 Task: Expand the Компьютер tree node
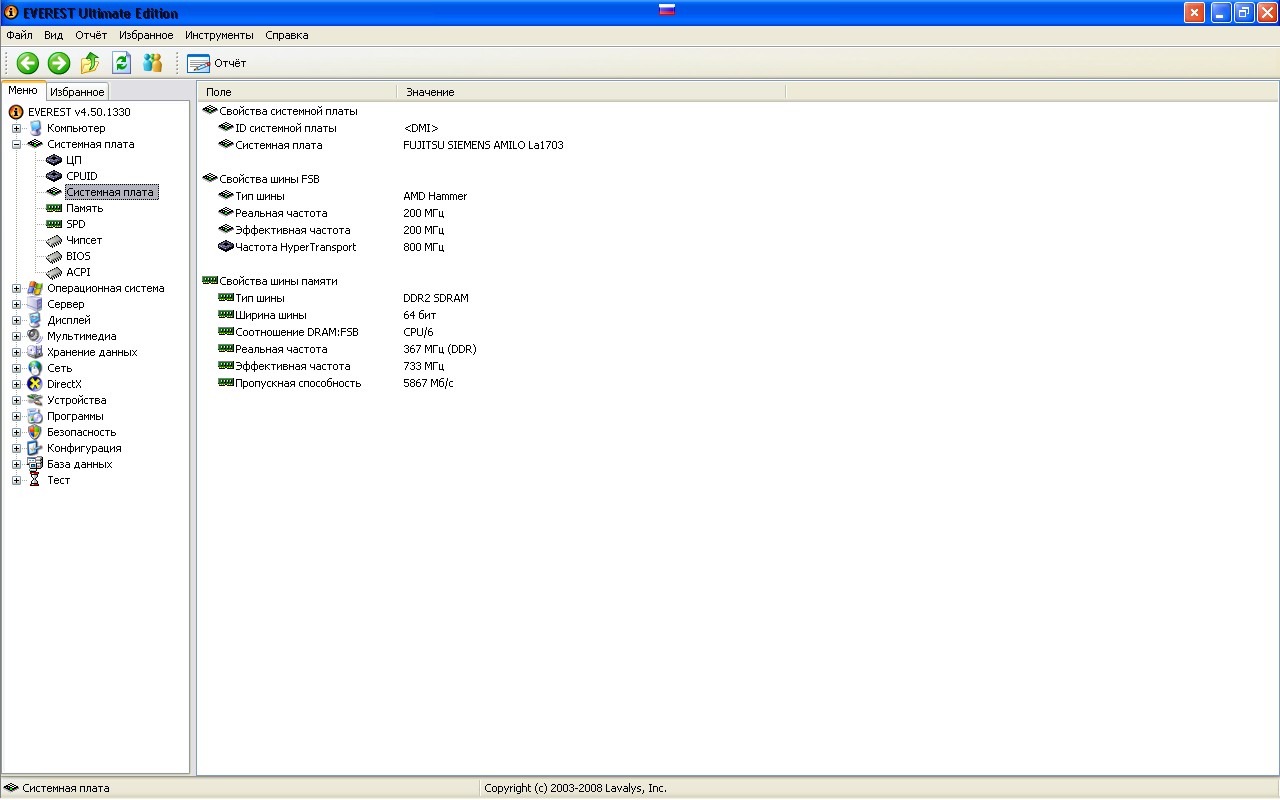pyautogui.click(x=16, y=128)
